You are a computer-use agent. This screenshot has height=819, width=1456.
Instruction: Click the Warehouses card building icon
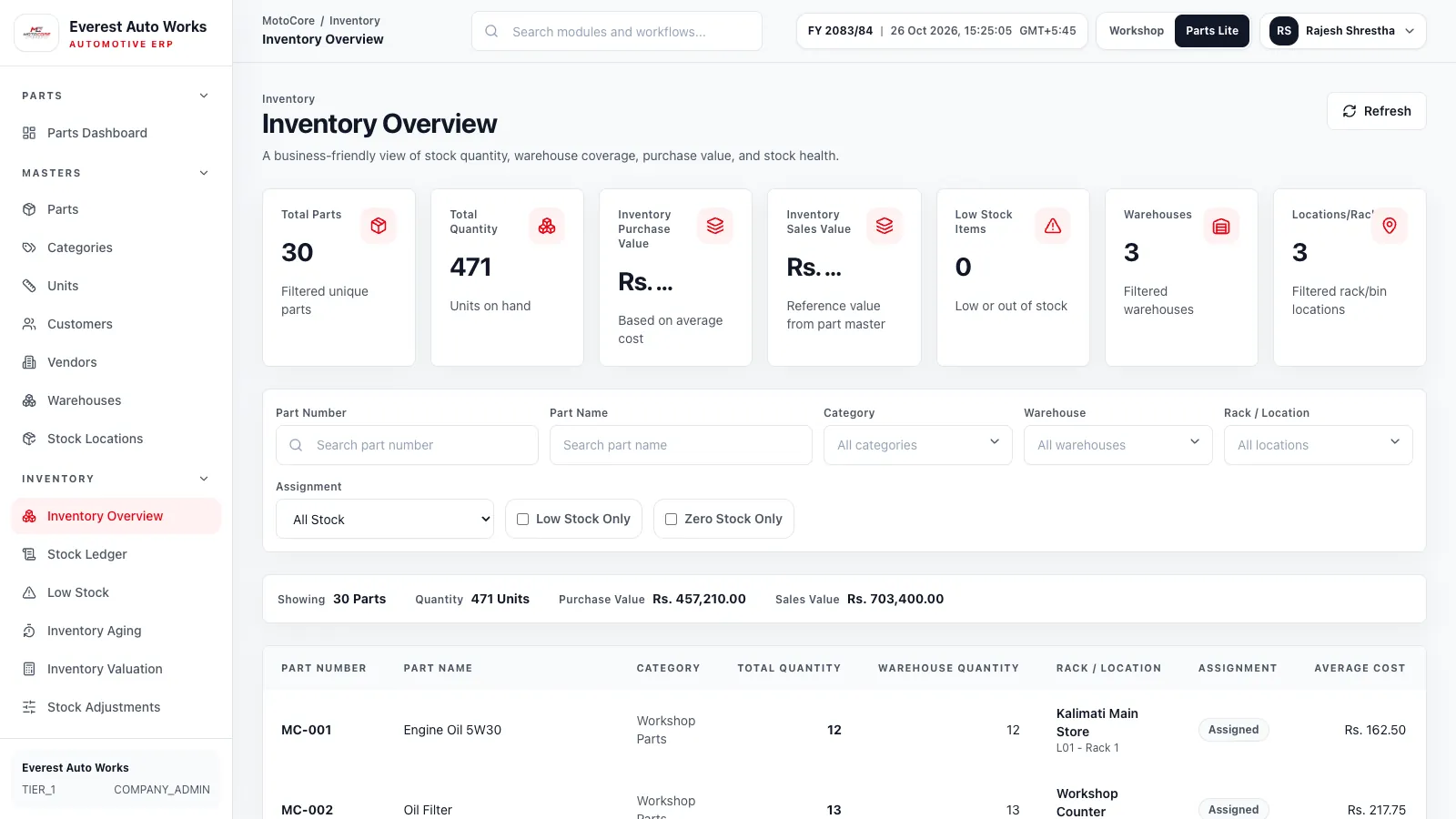pos(1221,226)
